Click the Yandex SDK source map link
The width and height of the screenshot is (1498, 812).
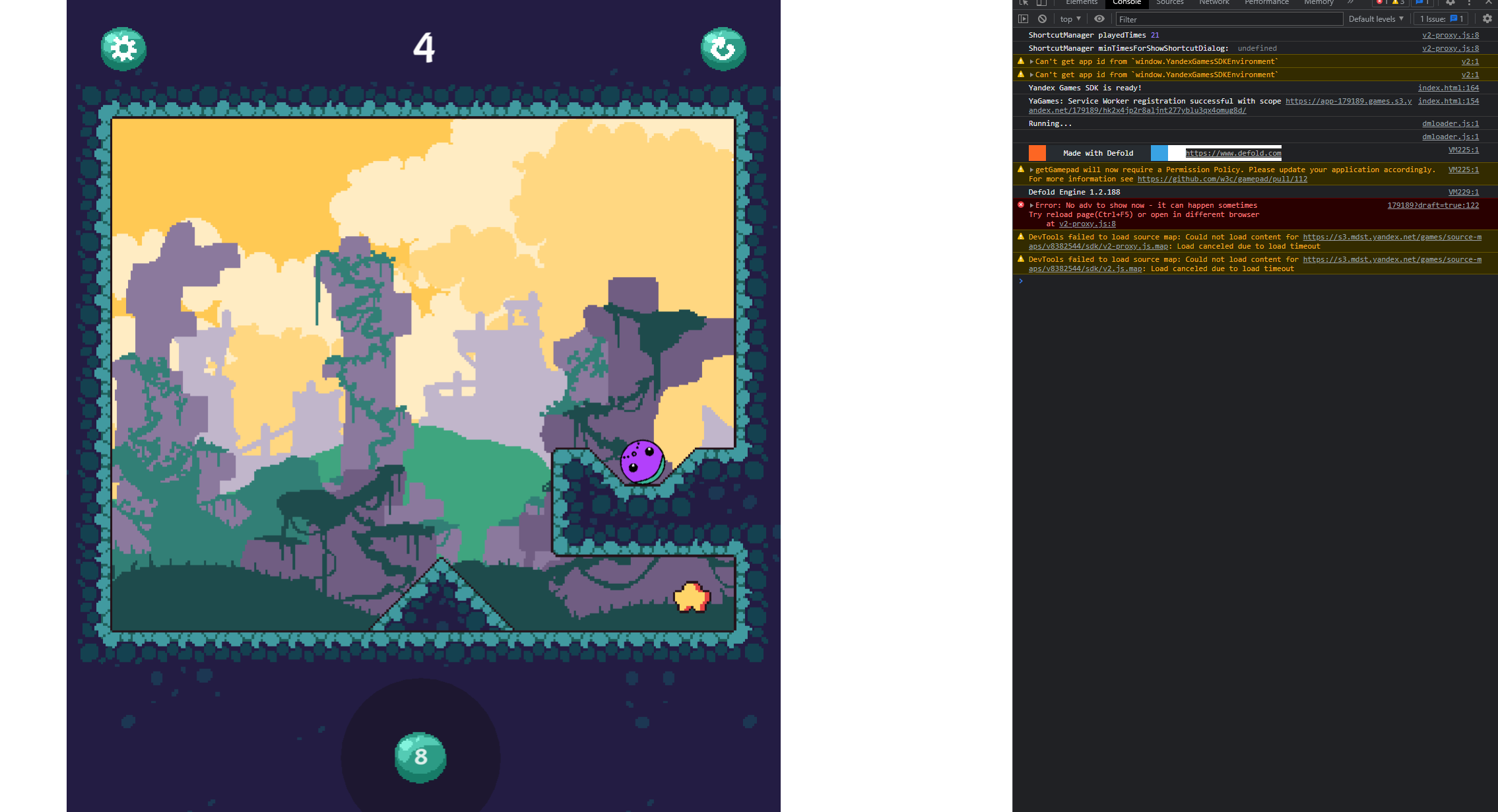[1390, 237]
